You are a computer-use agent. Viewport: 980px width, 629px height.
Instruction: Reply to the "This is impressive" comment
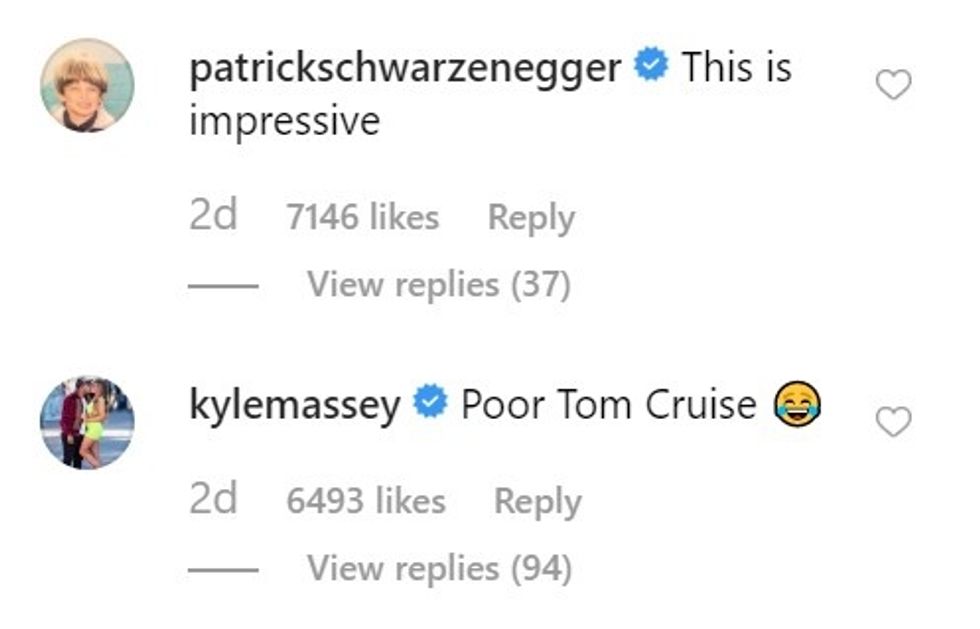click(531, 217)
